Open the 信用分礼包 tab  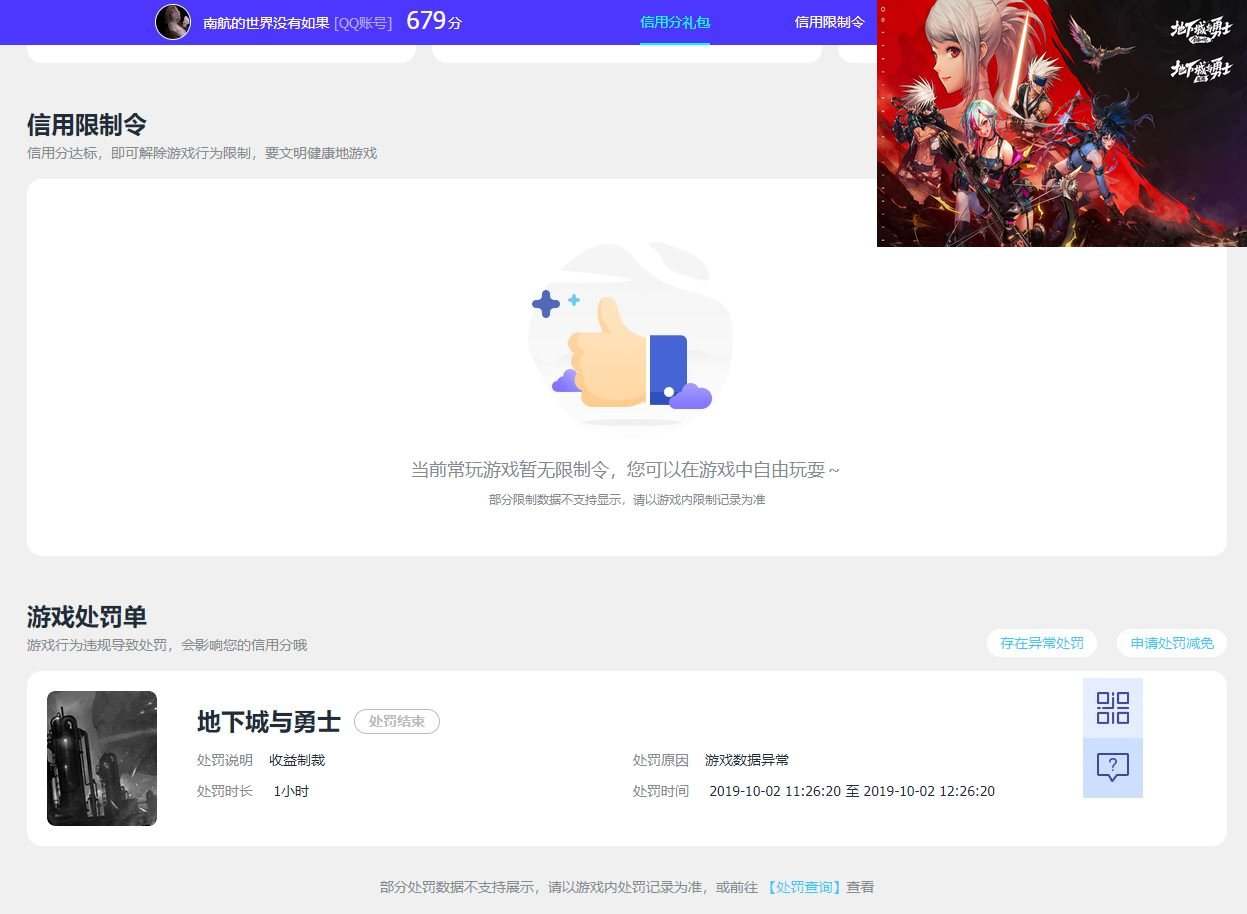[x=675, y=22]
